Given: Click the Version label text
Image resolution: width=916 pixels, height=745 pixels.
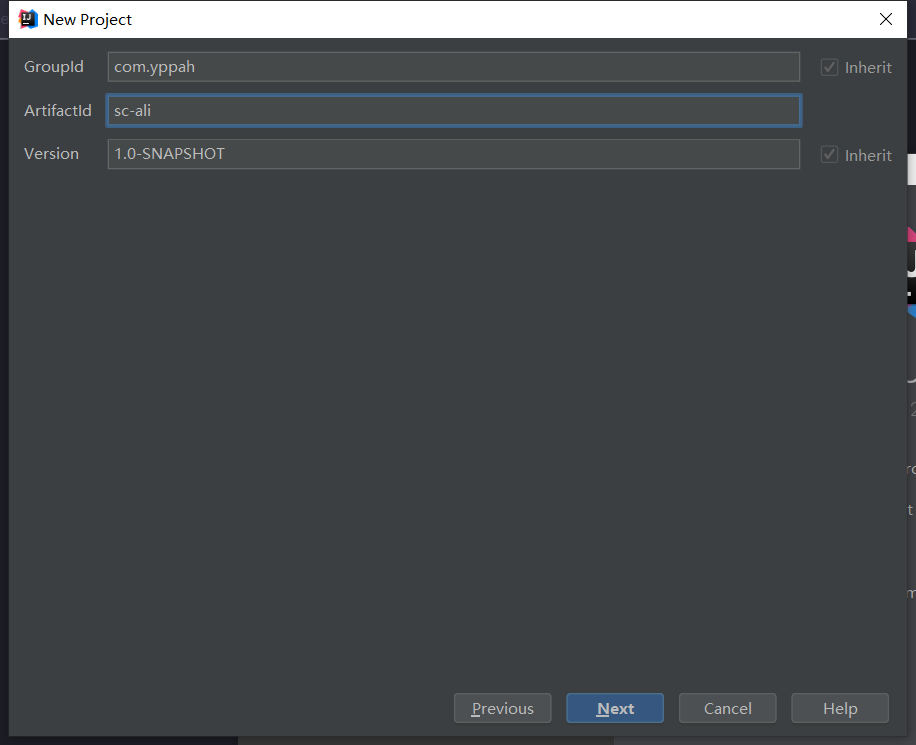Looking at the screenshot, I should pos(51,154).
